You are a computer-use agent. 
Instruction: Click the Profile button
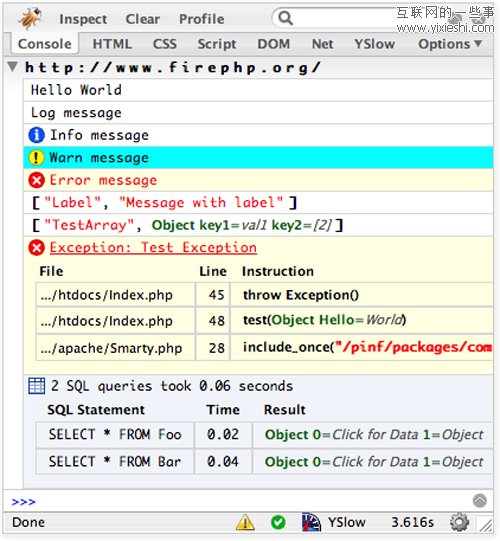click(x=202, y=19)
